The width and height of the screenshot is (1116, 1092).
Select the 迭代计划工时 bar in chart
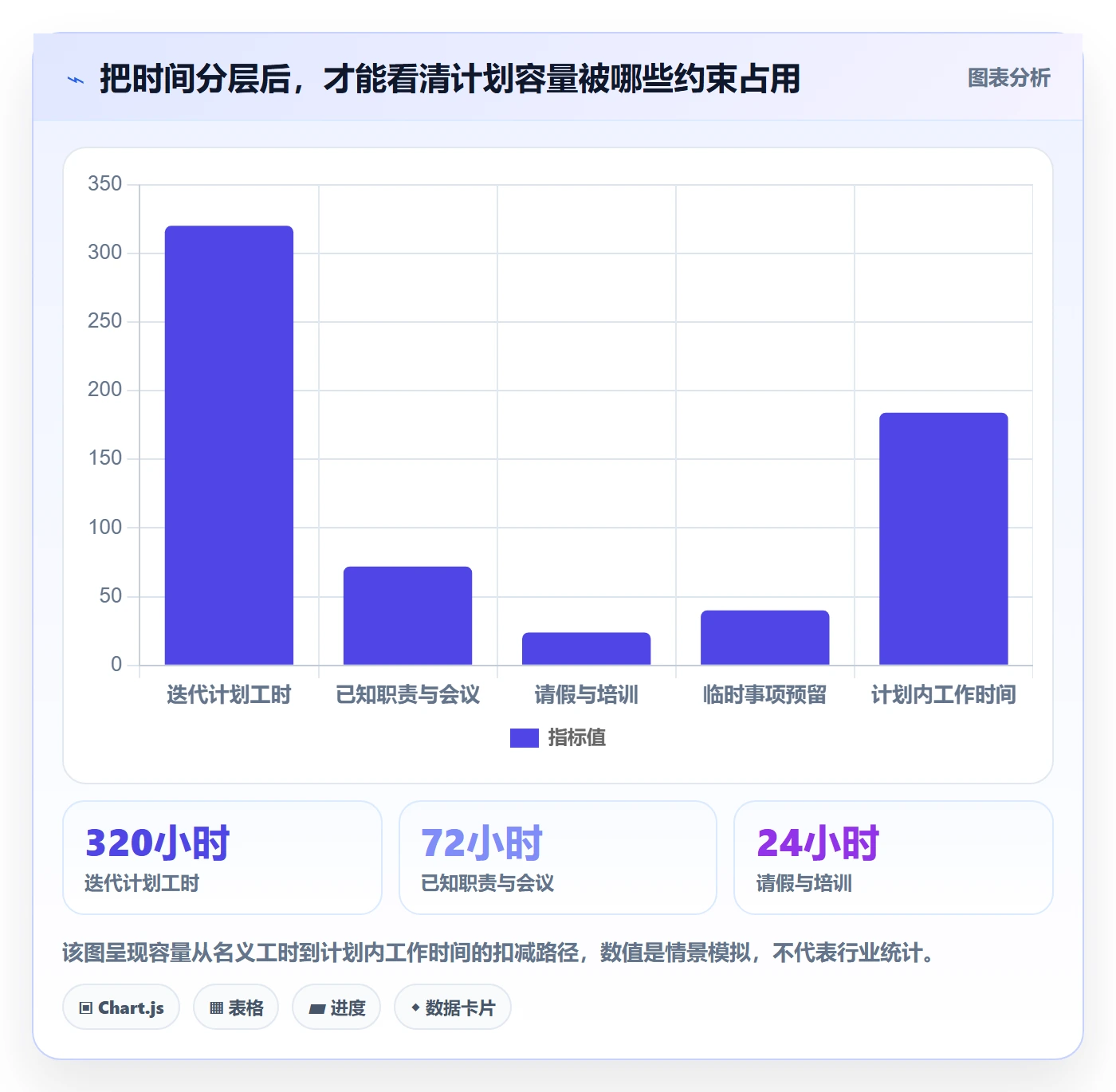[229, 446]
